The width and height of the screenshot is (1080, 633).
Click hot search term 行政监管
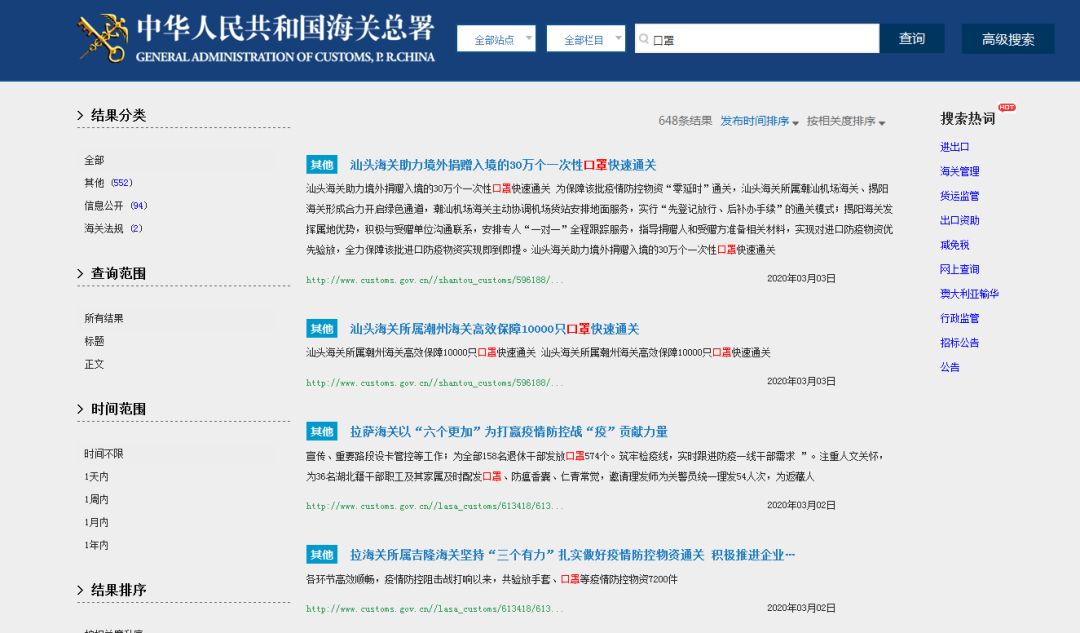pyautogui.click(x=959, y=318)
